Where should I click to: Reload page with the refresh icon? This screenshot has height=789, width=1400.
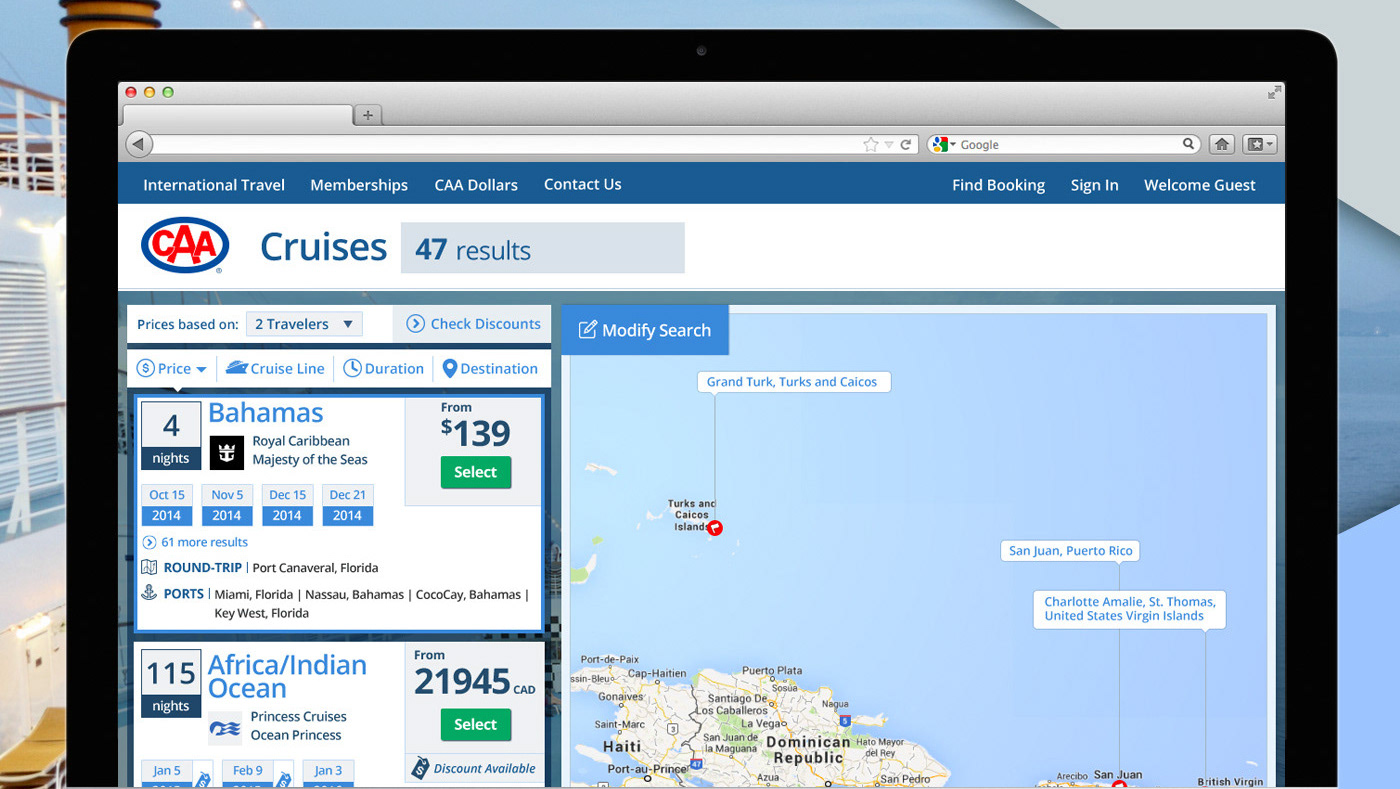click(906, 144)
